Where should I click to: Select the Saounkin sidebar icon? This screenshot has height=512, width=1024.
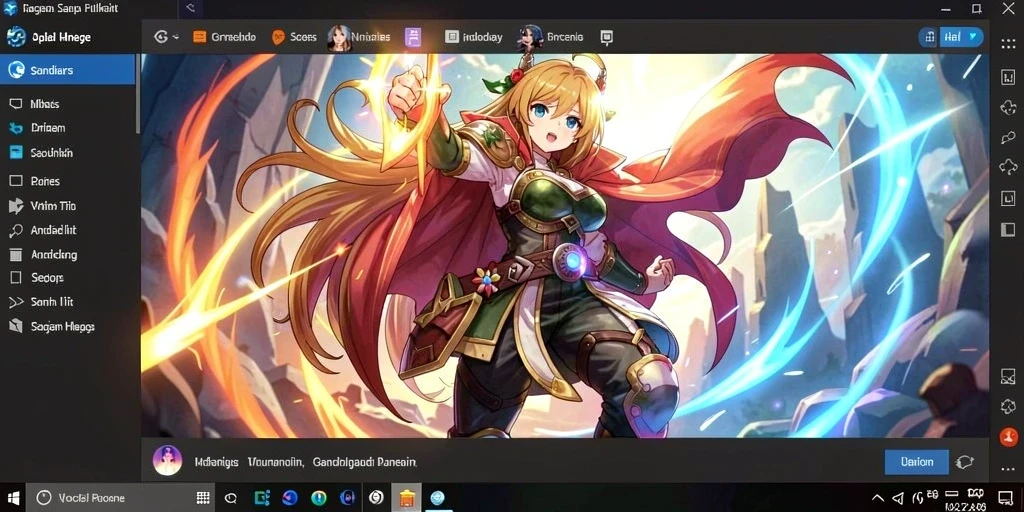(x=16, y=153)
